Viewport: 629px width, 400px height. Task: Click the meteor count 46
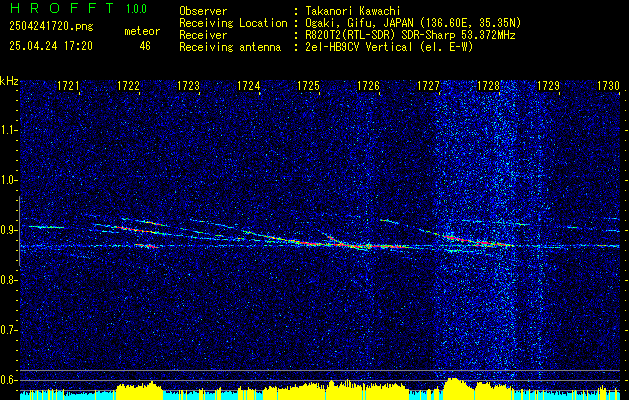145,46
